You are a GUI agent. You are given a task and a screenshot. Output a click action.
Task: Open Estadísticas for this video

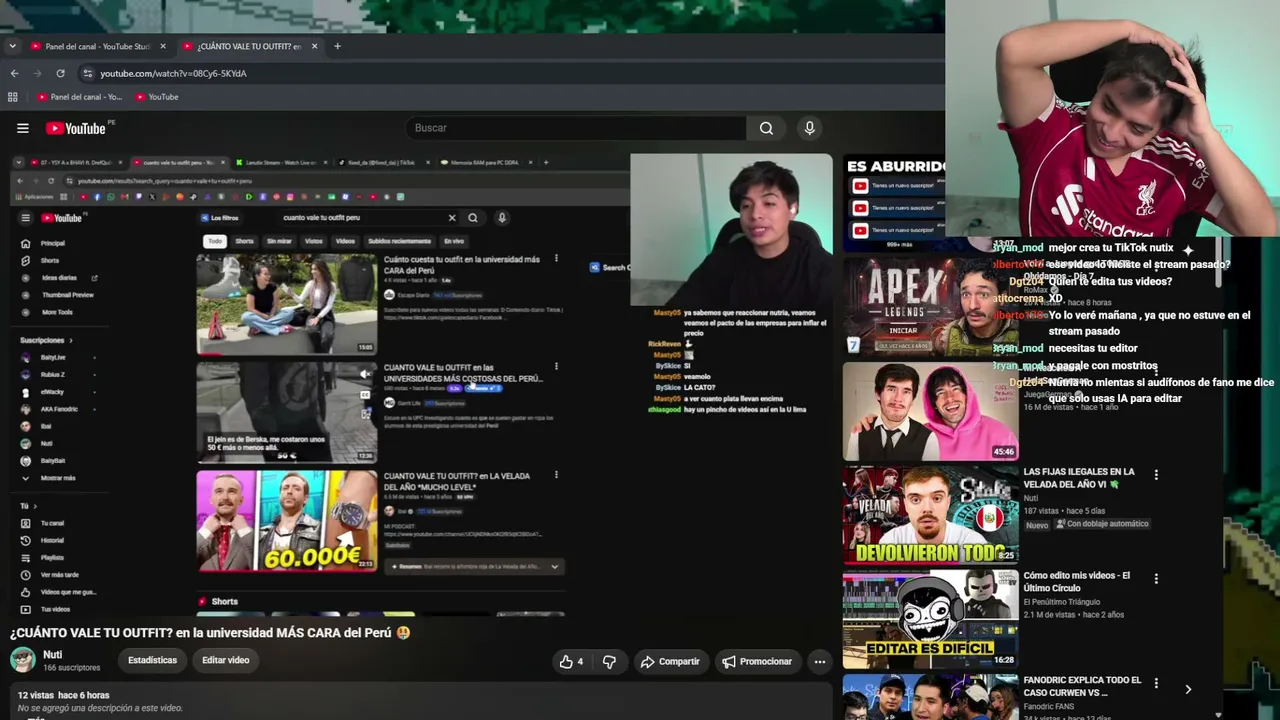click(x=152, y=660)
